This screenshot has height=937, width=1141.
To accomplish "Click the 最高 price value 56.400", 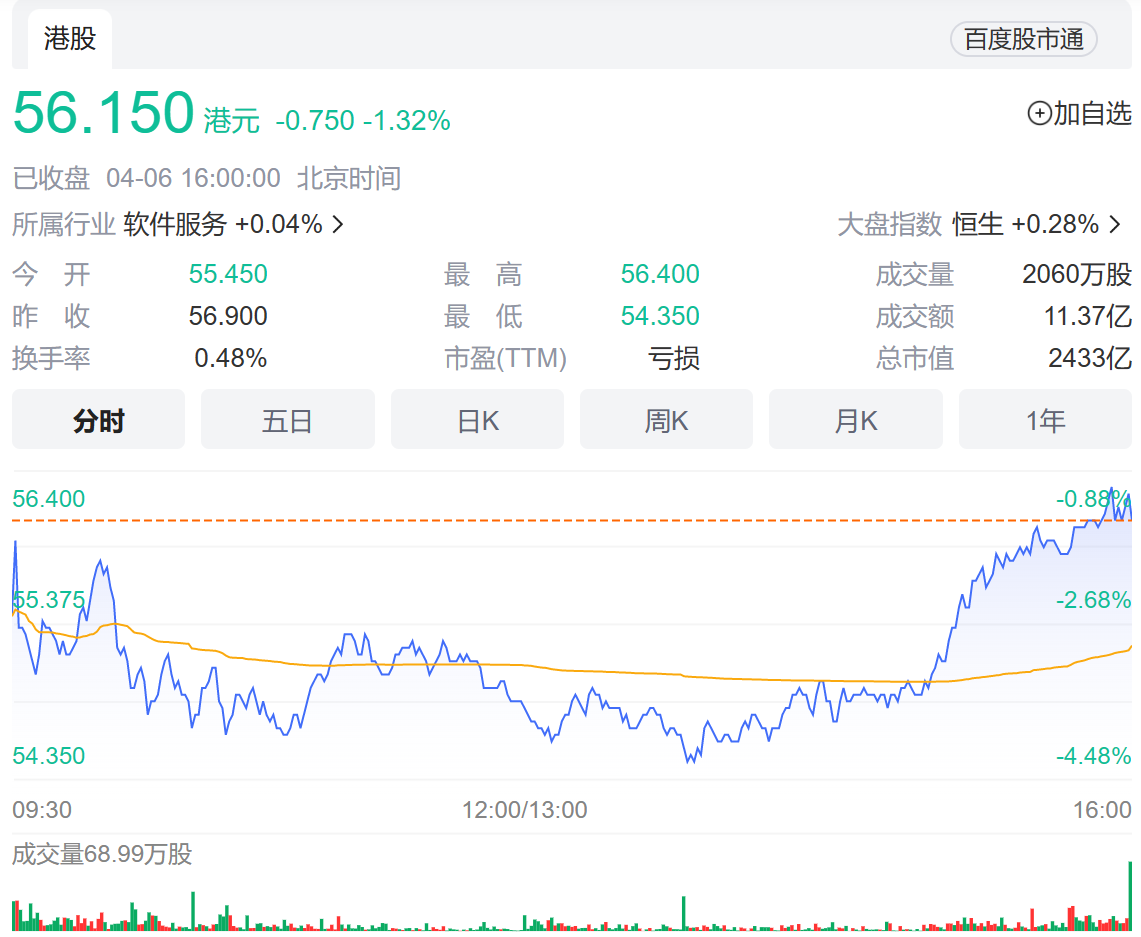I will tap(659, 274).
